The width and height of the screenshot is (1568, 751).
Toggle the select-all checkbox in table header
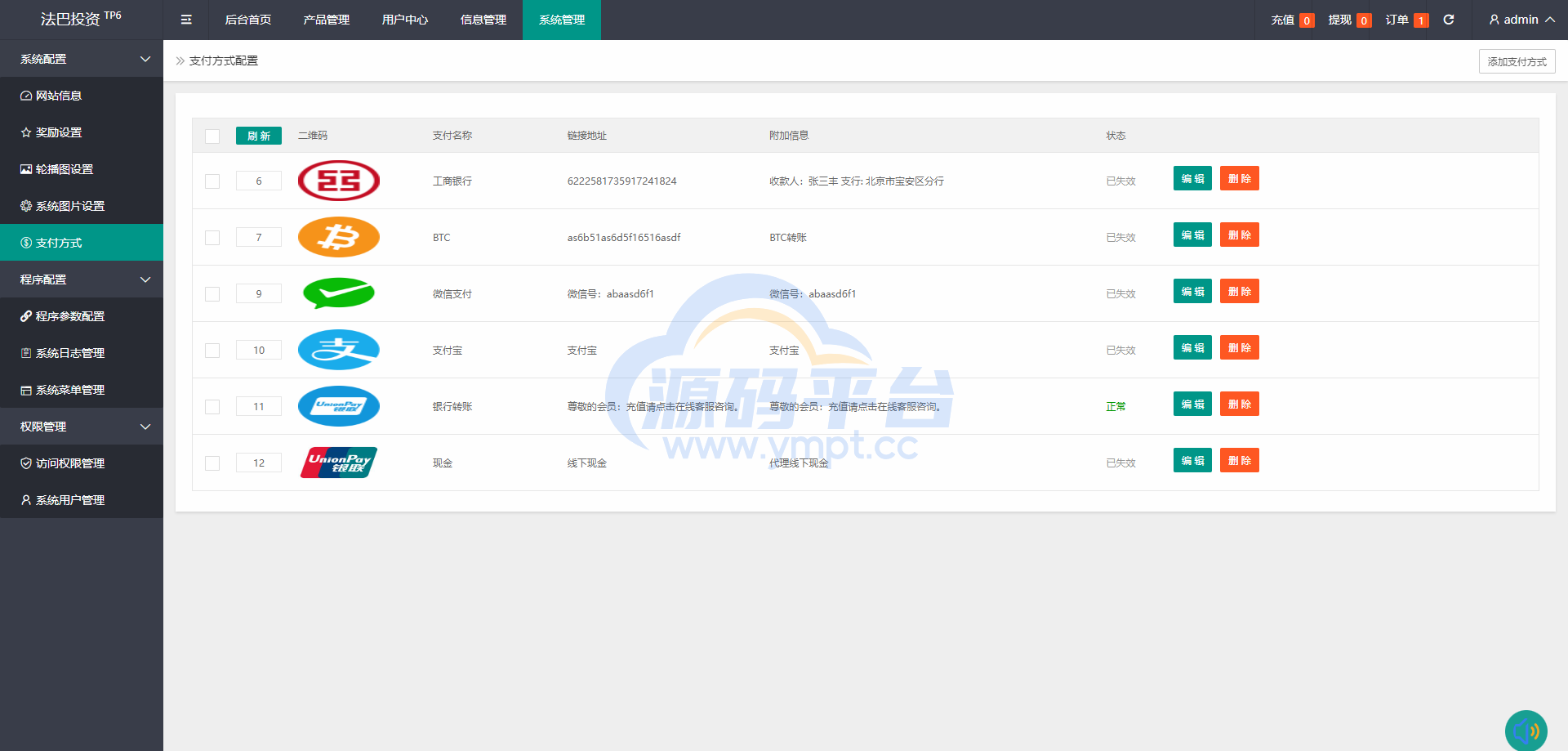(x=212, y=136)
